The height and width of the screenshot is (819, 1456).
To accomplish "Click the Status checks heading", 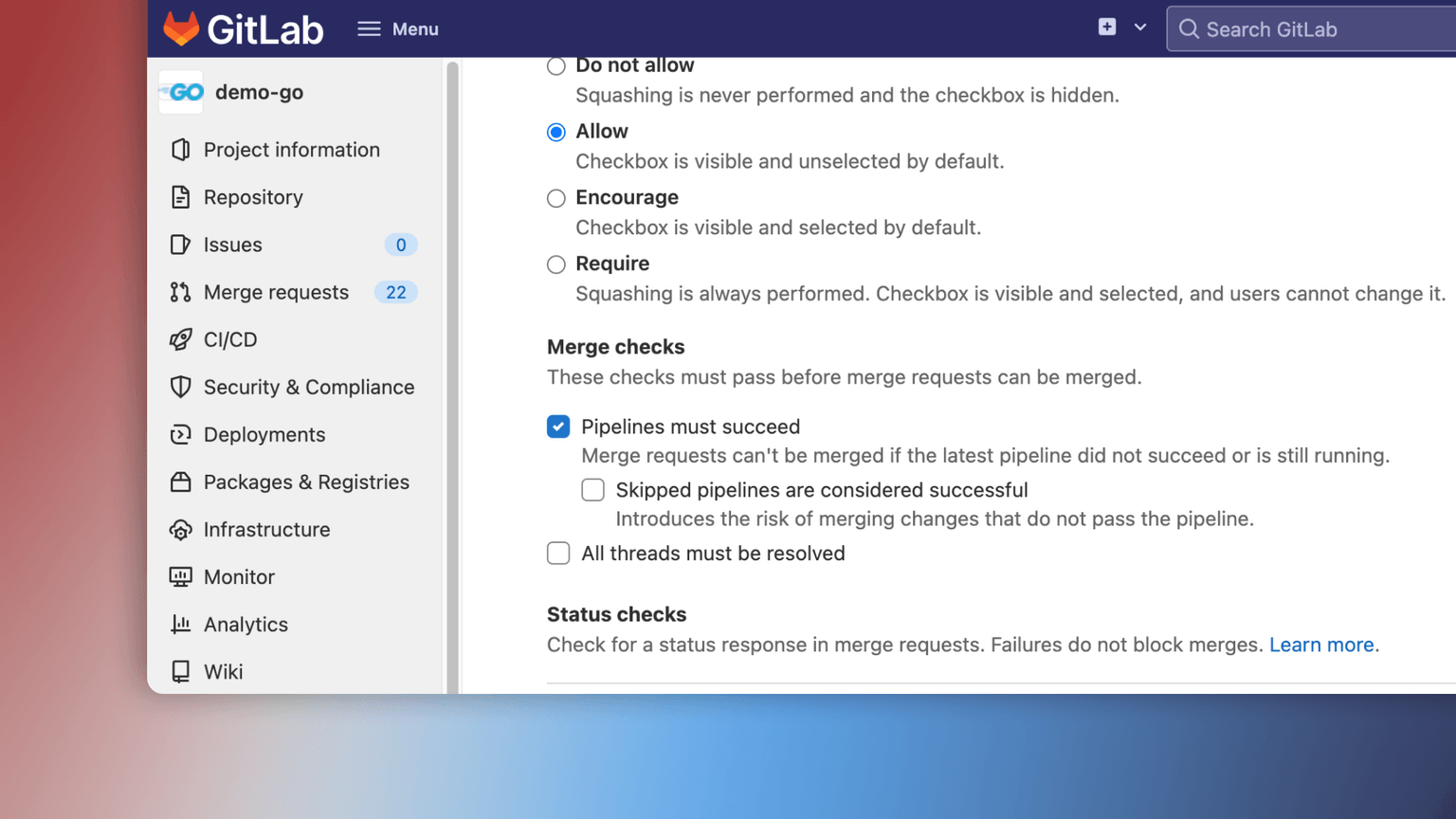I will (x=616, y=614).
